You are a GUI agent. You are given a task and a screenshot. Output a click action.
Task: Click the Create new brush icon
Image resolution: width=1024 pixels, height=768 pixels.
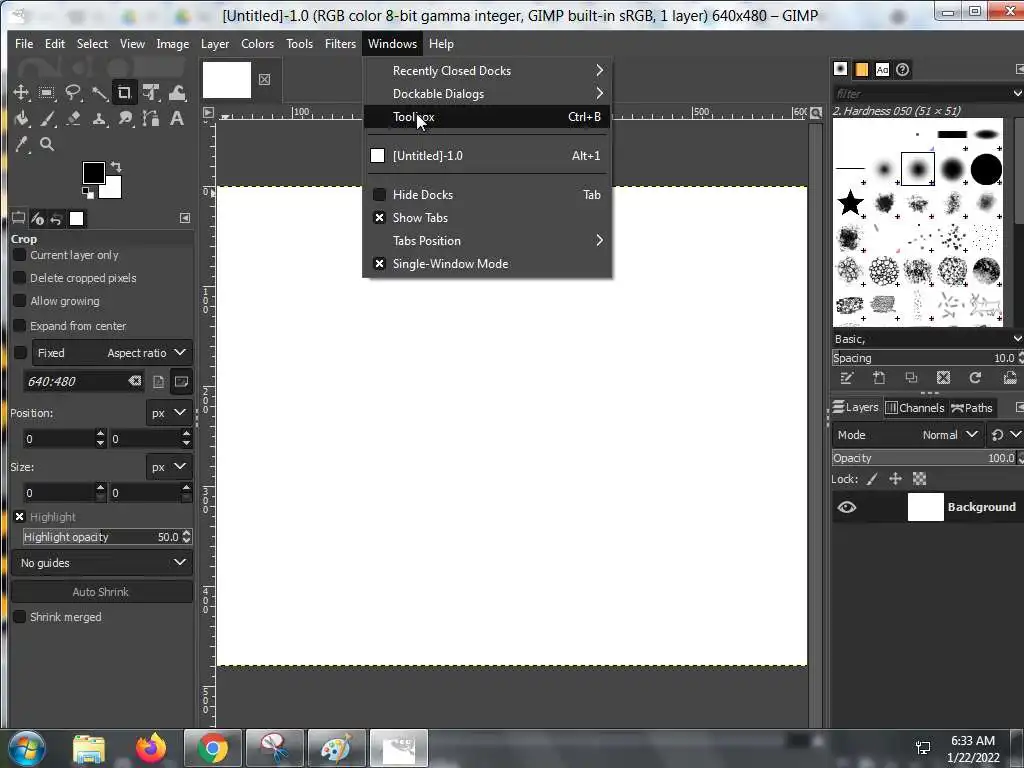click(x=879, y=378)
